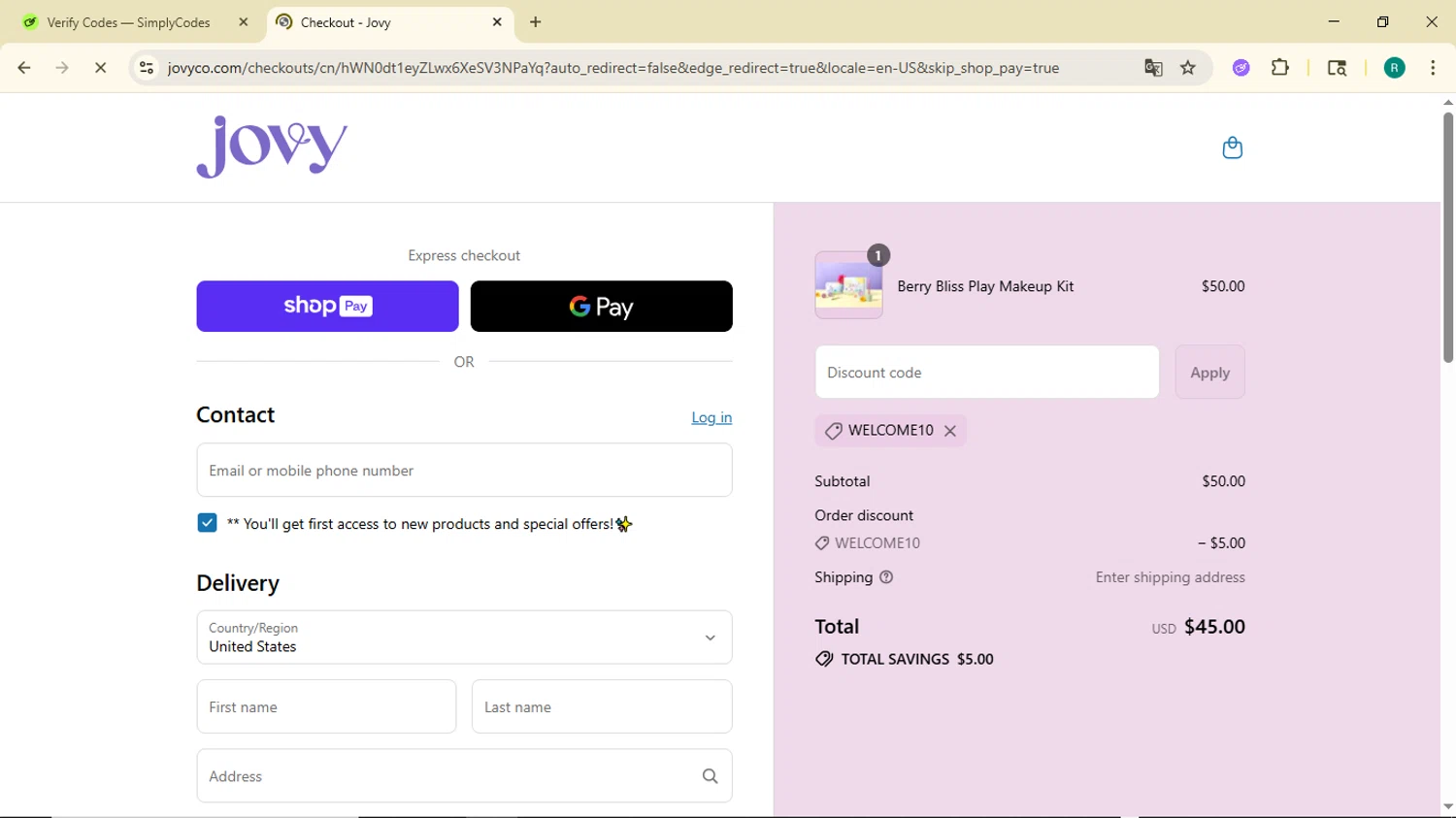Open the side panel search icon
This screenshot has width=1456, height=818.
pyautogui.click(x=1337, y=68)
